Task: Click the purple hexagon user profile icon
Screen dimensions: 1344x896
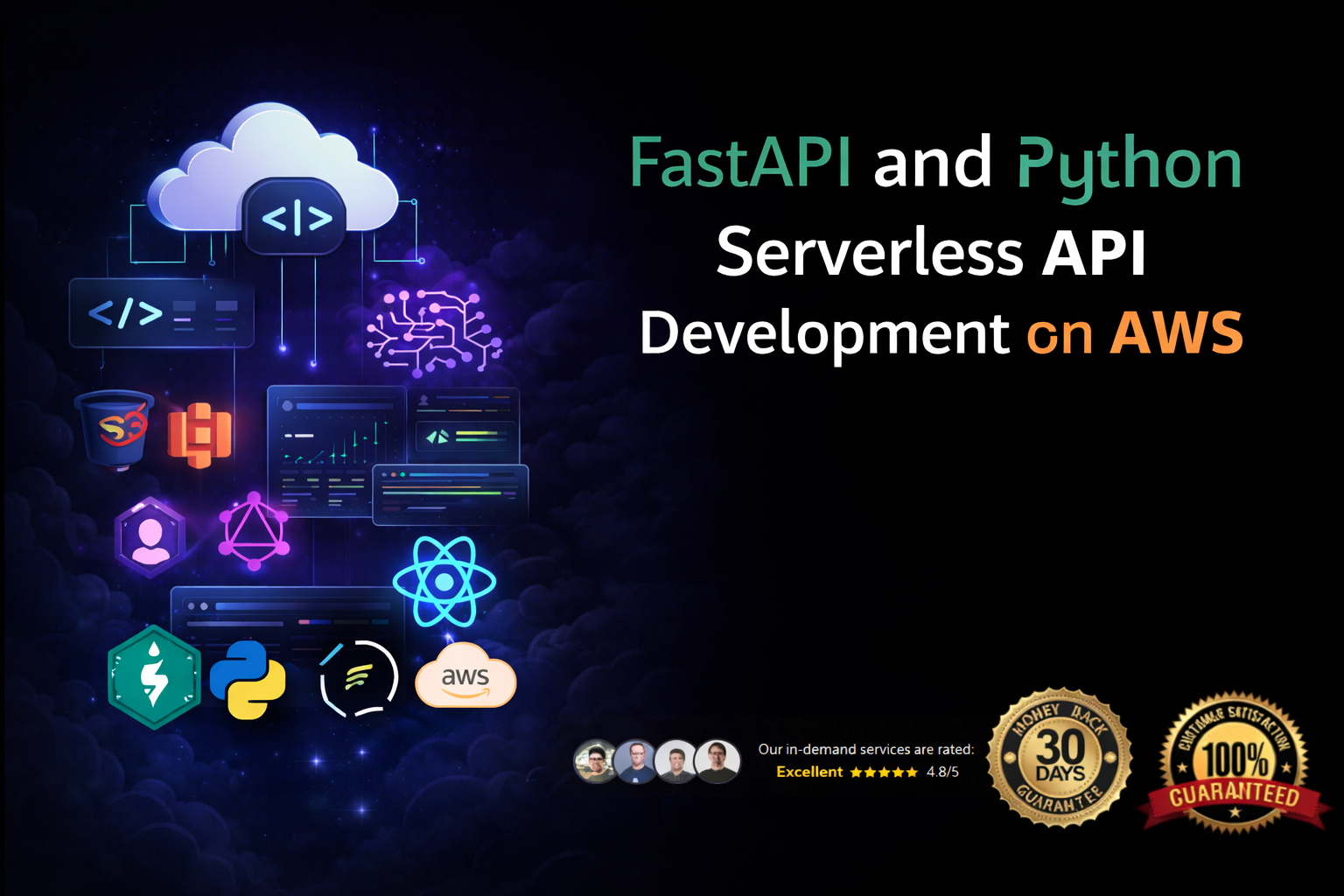Action: [x=150, y=536]
